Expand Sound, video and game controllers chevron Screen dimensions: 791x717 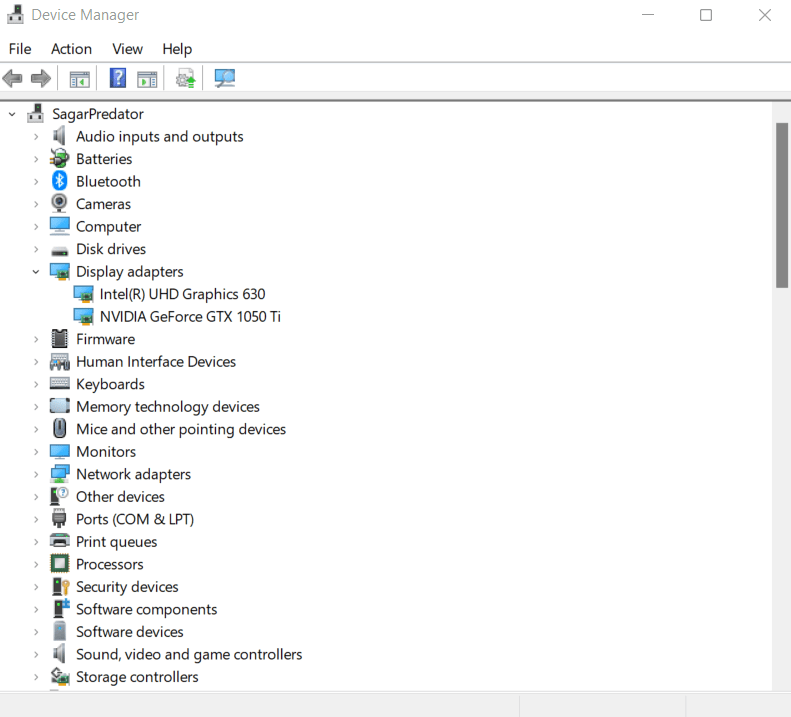click(36, 654)
